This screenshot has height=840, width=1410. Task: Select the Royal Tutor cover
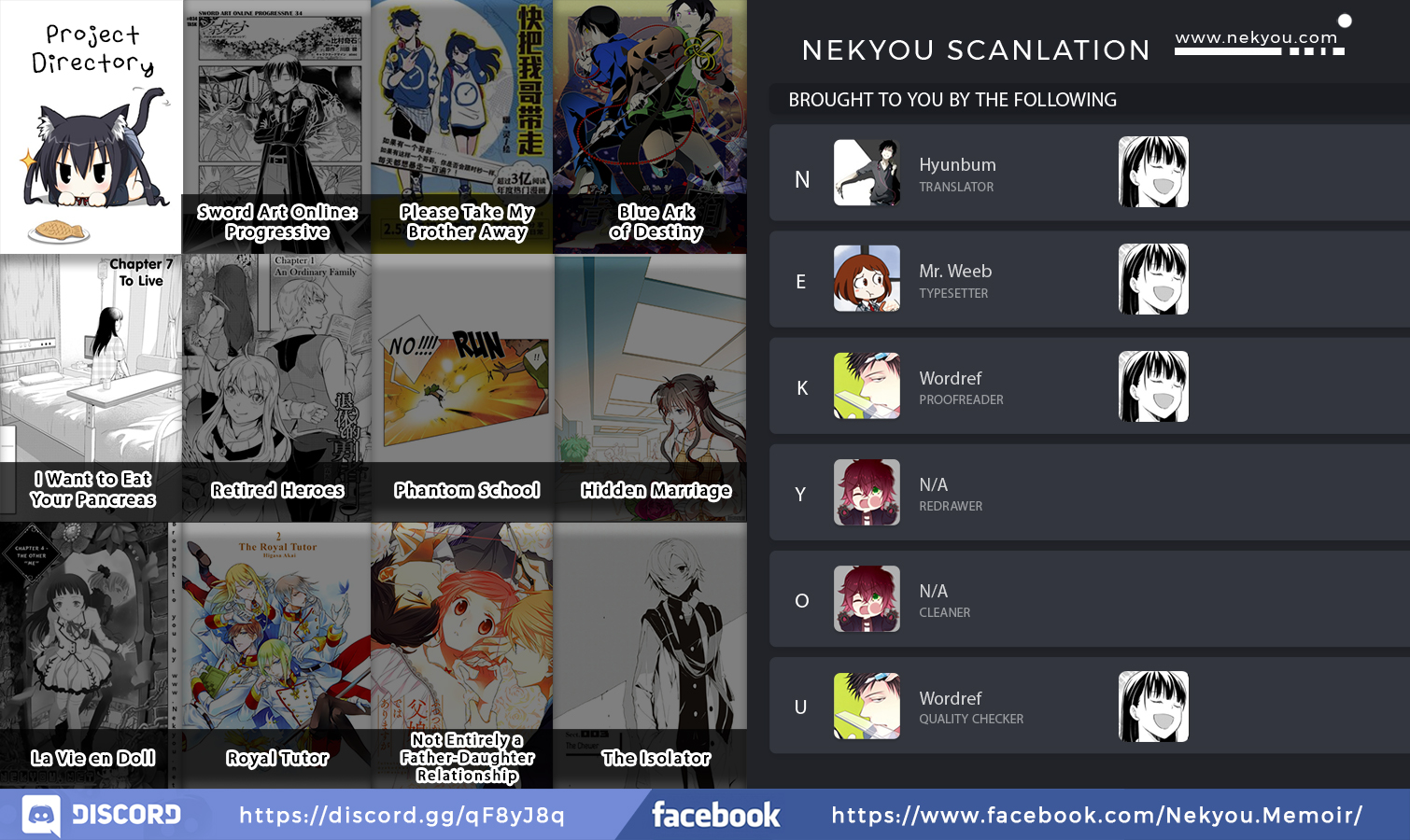[271, 655]
